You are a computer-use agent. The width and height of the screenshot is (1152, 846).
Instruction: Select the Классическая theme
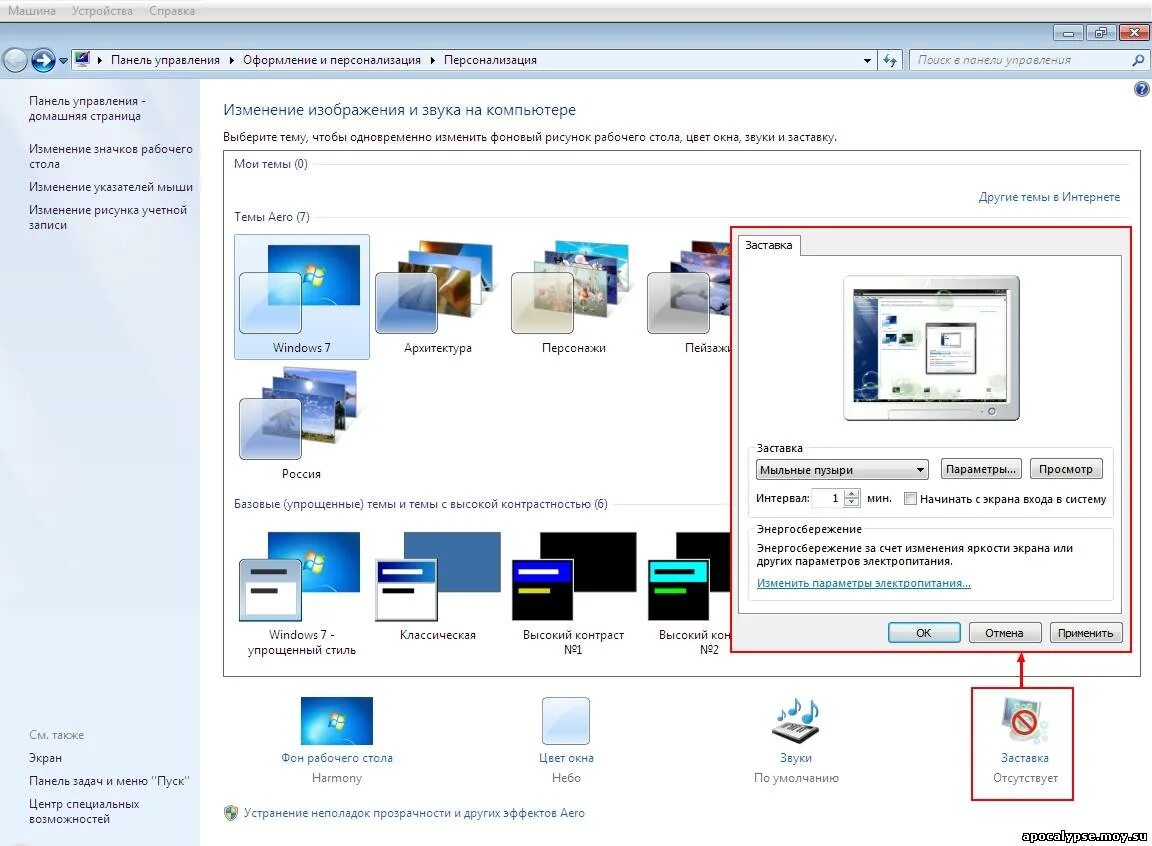(x=437, y=588)
